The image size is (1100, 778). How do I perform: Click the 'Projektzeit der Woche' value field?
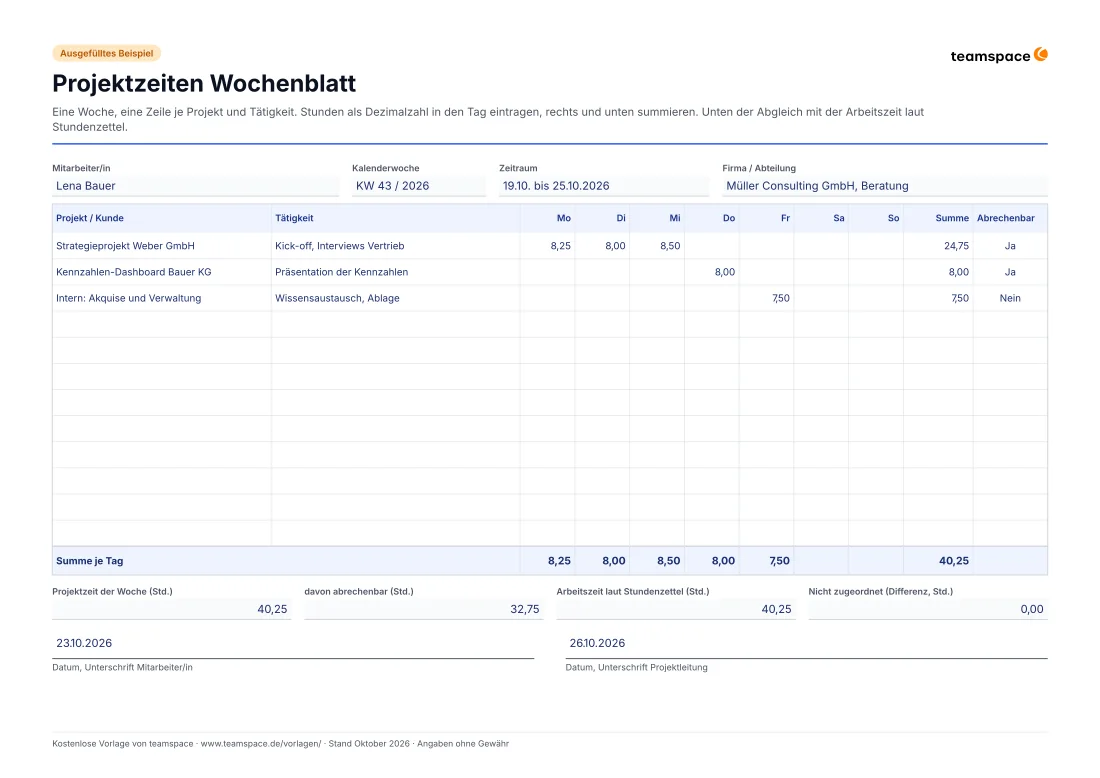pos(171,609)
